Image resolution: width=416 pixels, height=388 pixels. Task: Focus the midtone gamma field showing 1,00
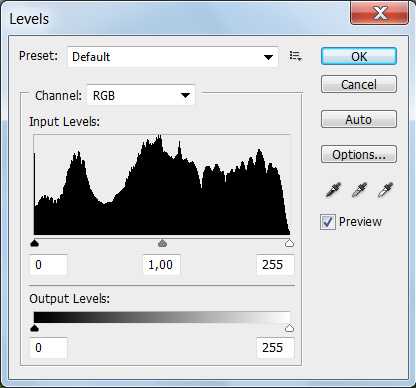162,265
